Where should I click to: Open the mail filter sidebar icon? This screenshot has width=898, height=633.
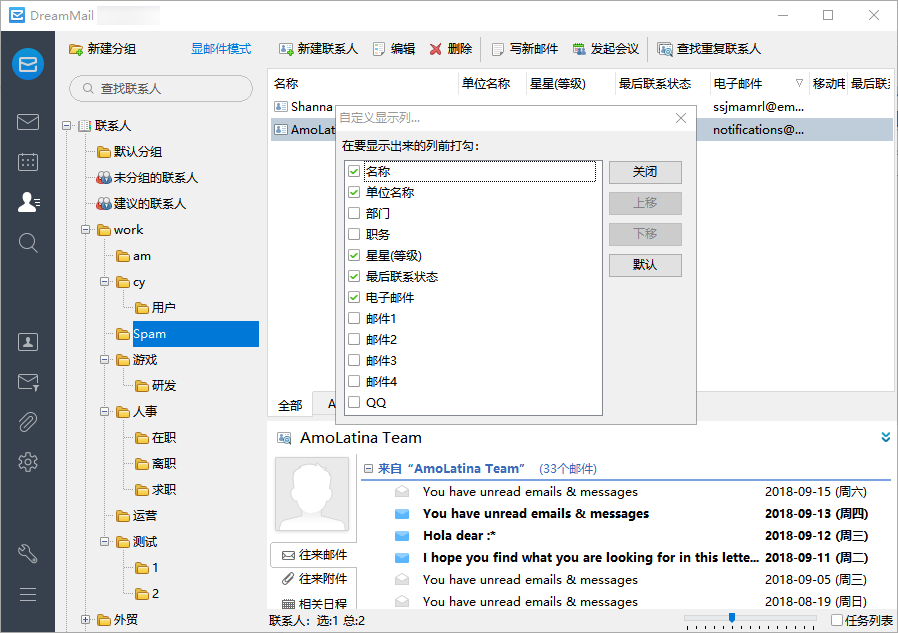pyautogui.click(x=27, y=382)
